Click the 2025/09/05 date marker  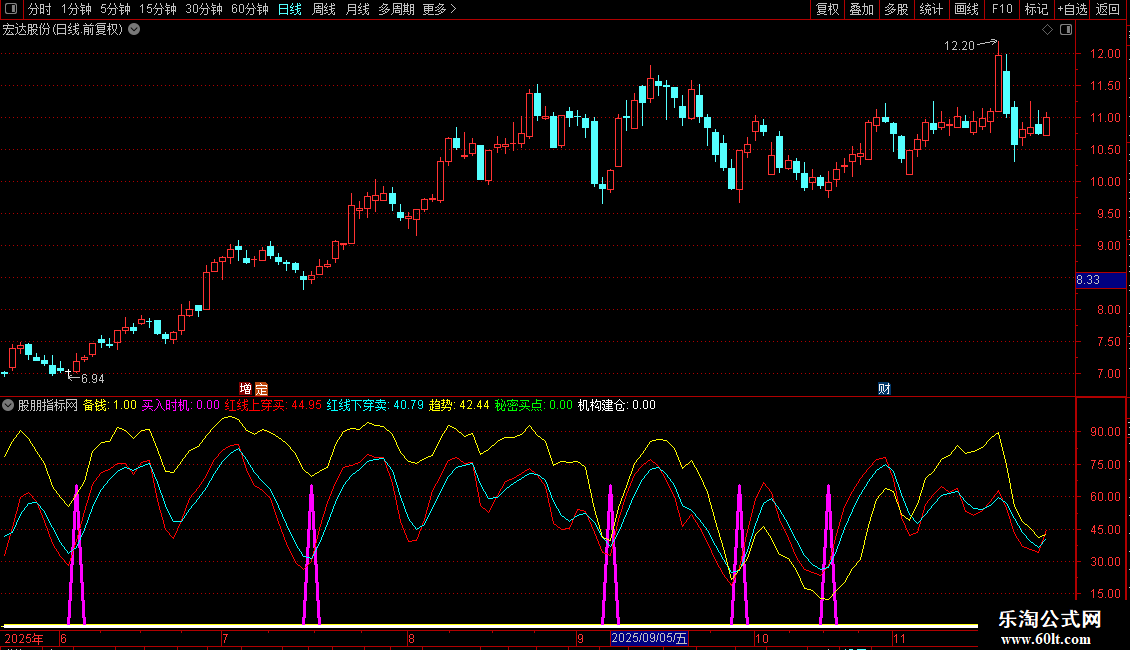tap(649, 638)
